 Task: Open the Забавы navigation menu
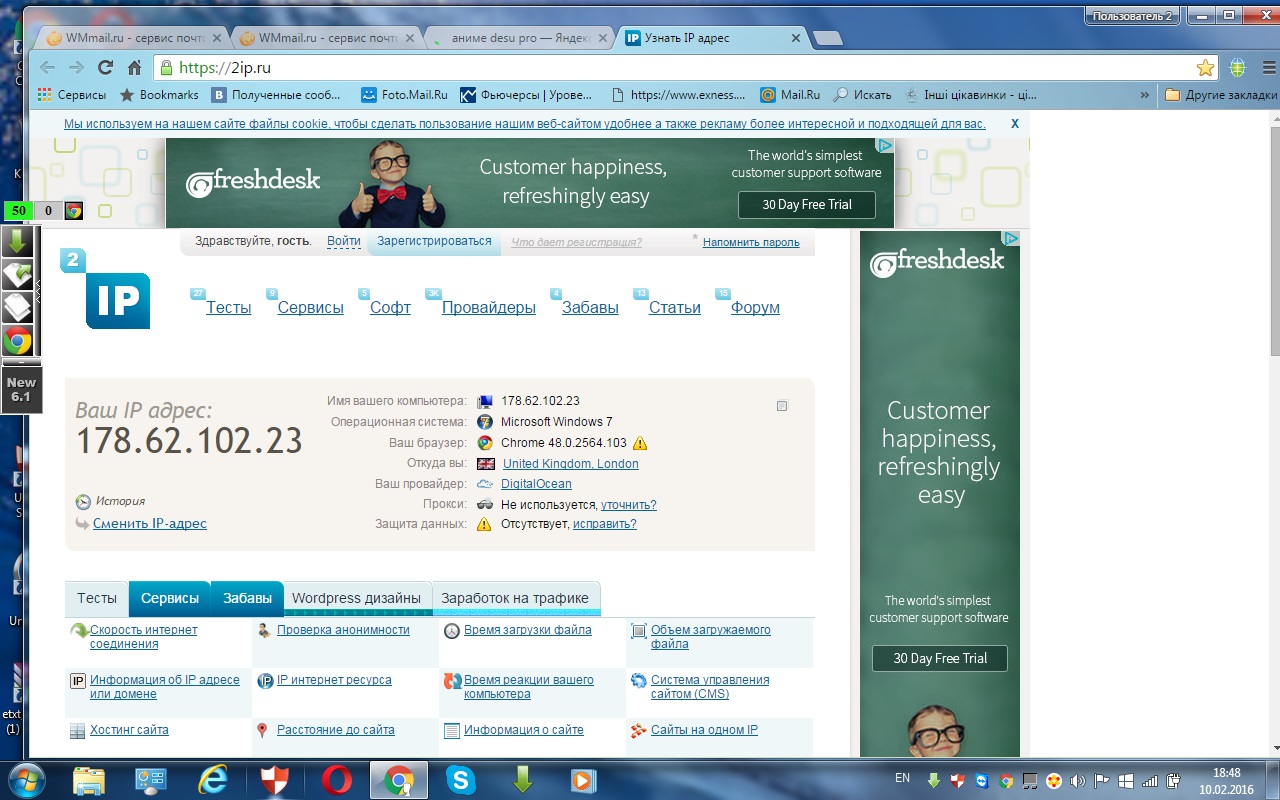pyautogui.click(x=590, y=307)
